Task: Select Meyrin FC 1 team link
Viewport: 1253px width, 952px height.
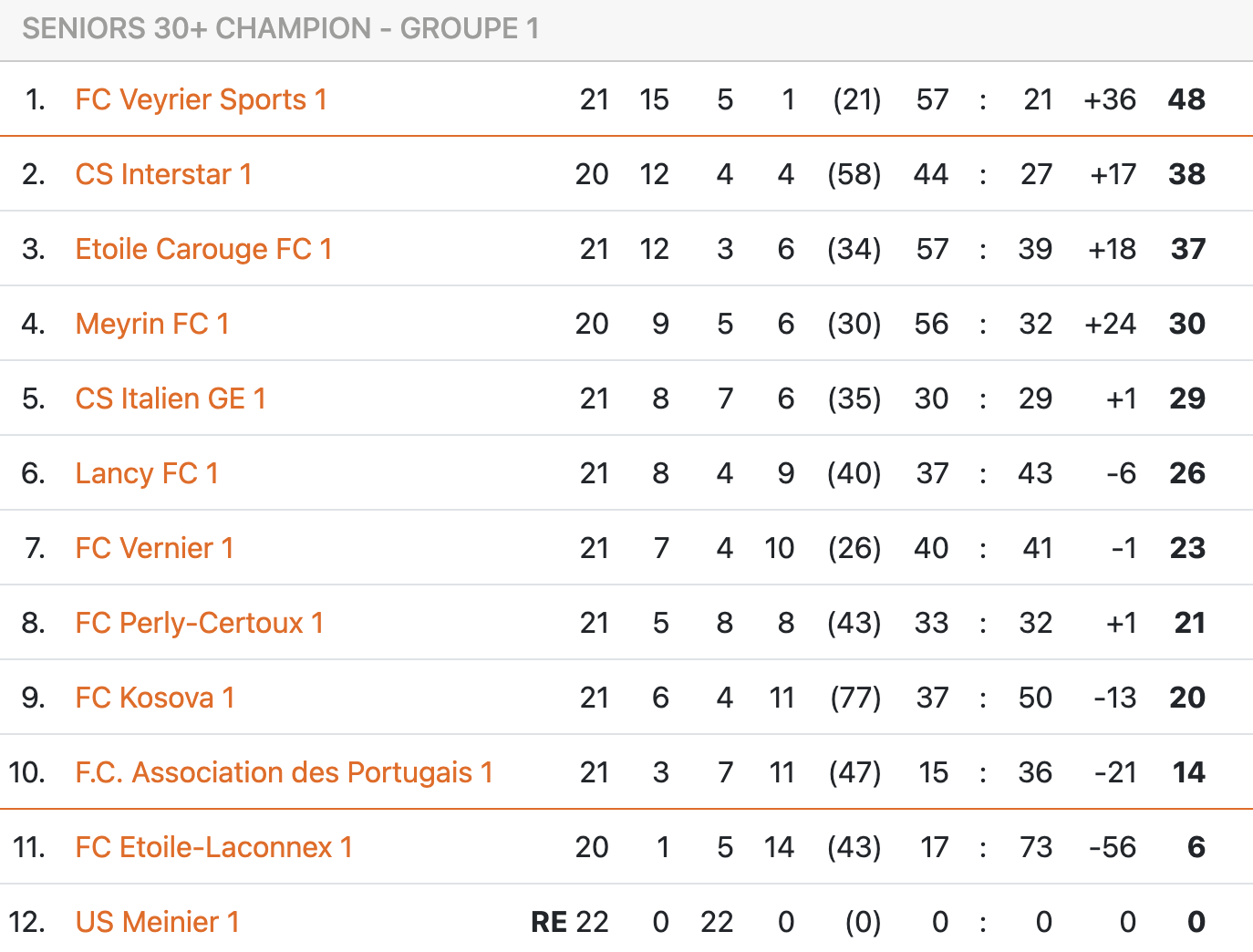Action: point(152,324)
